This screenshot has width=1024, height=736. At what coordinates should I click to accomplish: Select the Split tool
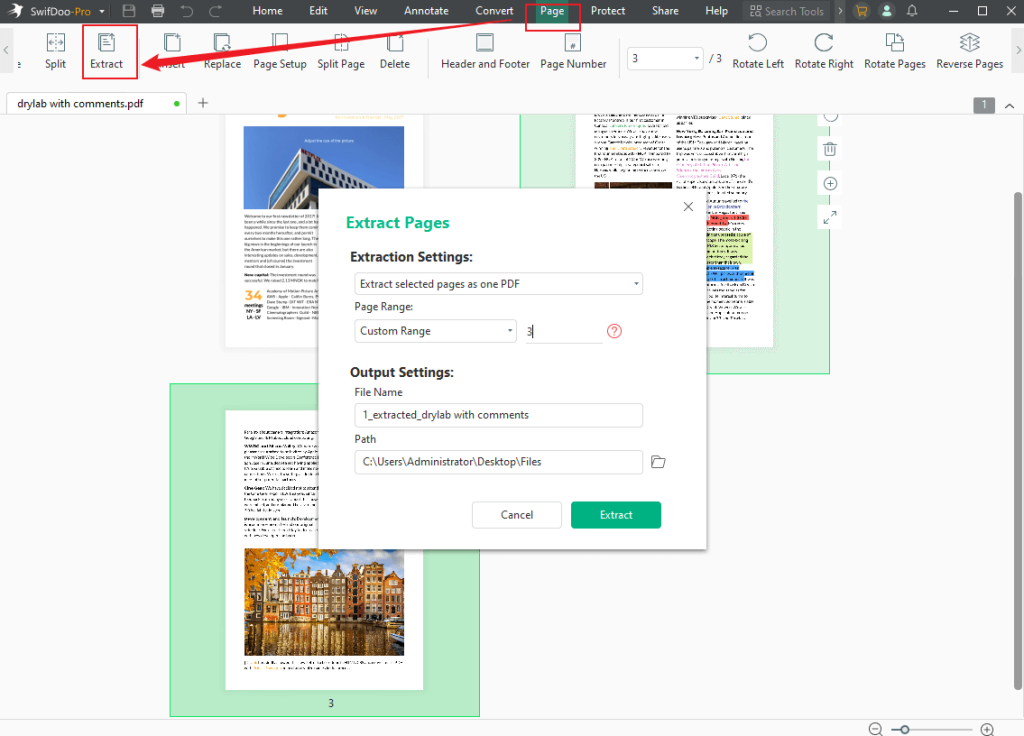pyautogui.click(x=55, y=52)
